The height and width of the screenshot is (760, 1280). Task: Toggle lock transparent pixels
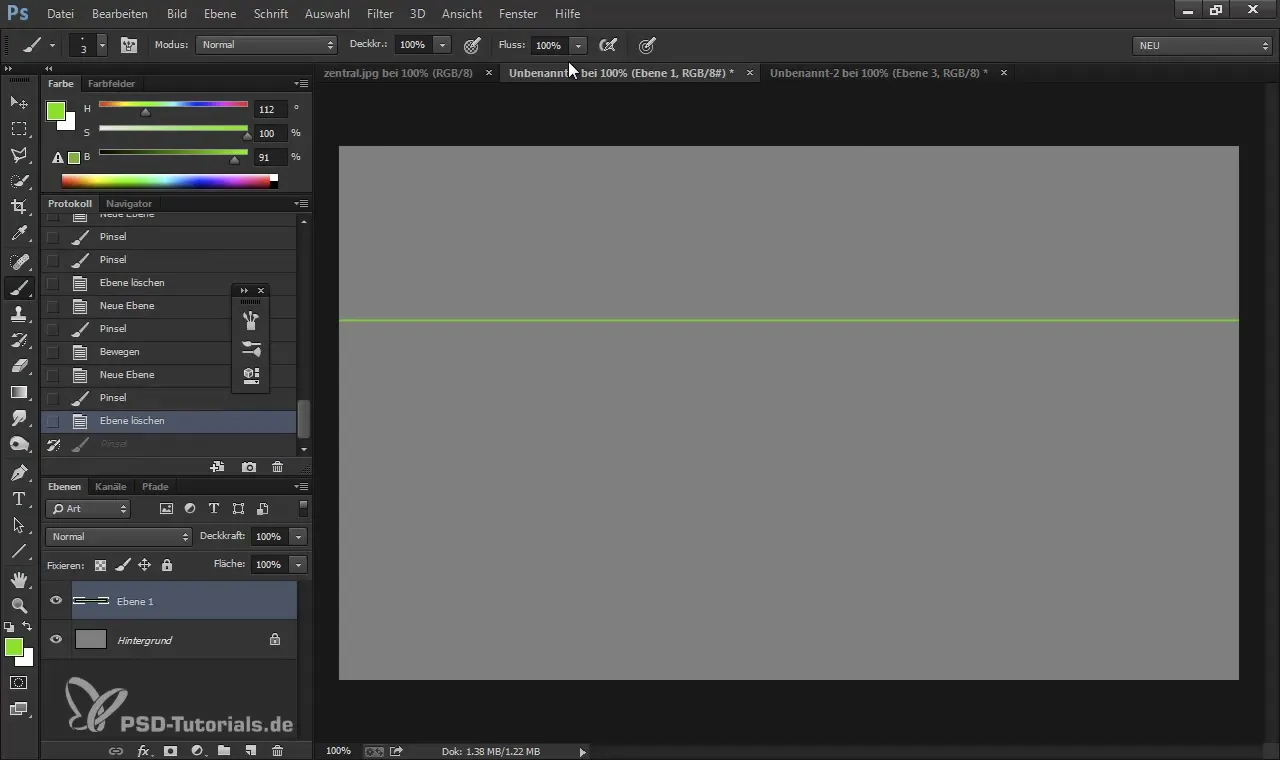tap(100, 565)
